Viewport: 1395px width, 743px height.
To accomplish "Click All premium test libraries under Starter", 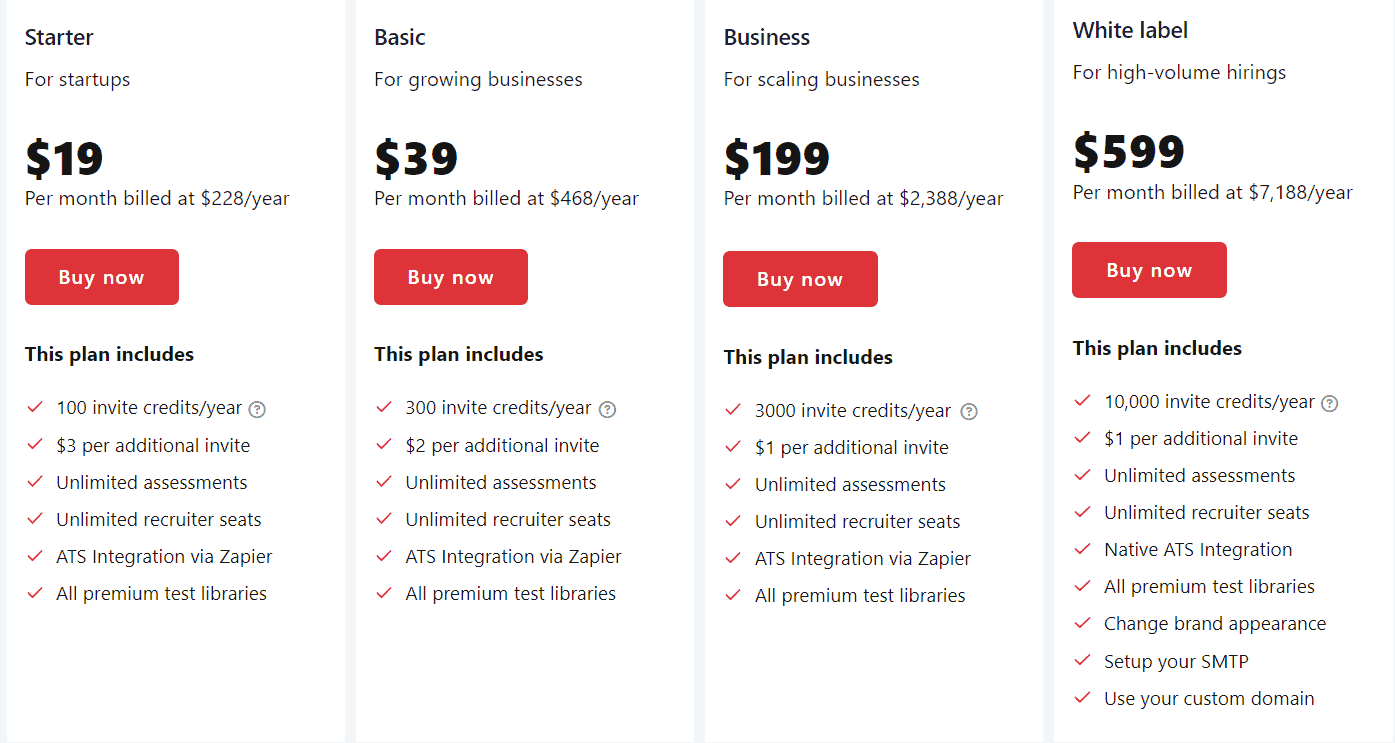I will [162, 593].
